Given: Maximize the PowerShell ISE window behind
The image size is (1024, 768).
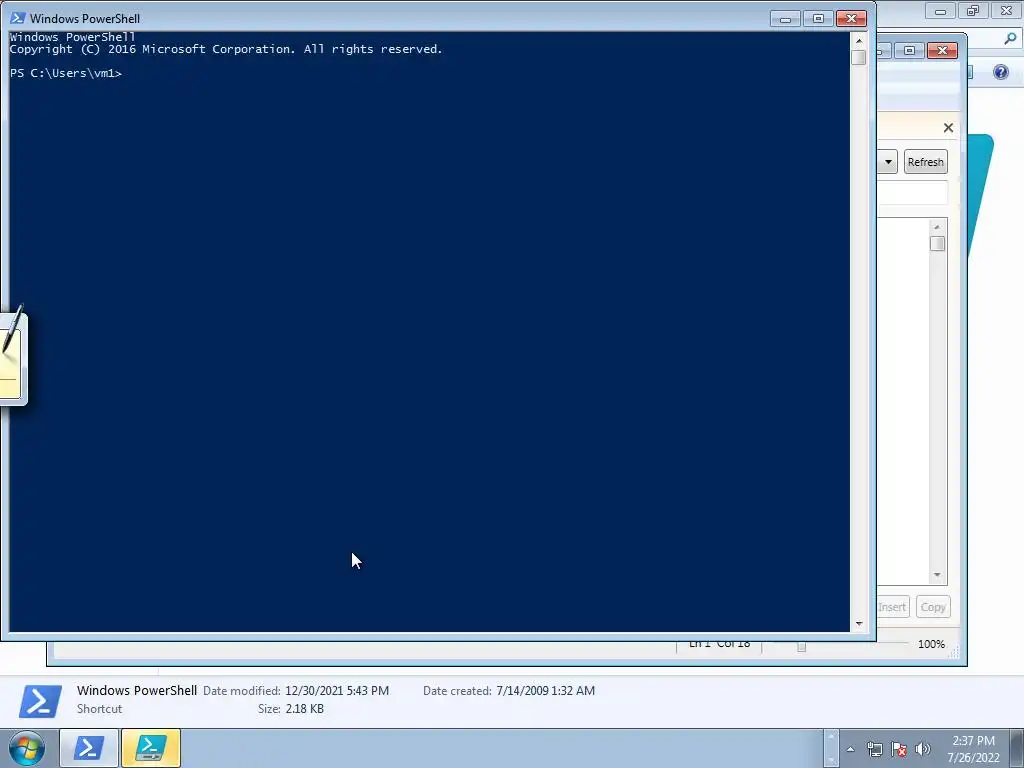Looking at the screenshot, I should coord(909,50).
